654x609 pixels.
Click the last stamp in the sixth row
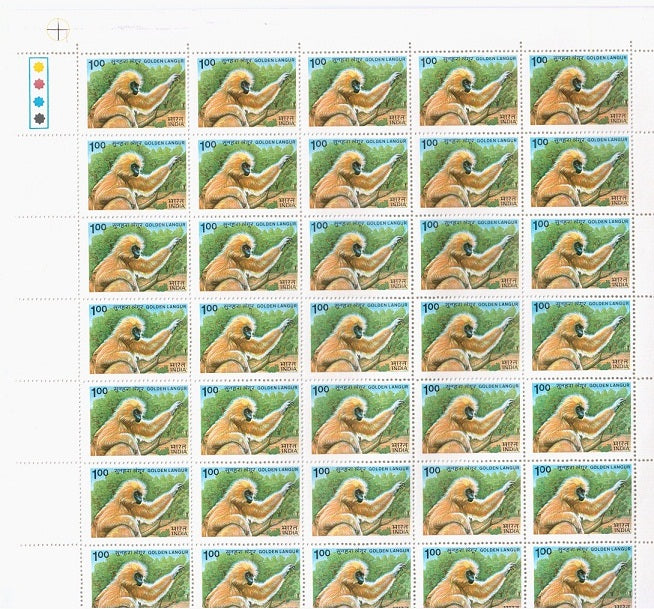click(582, 501)
